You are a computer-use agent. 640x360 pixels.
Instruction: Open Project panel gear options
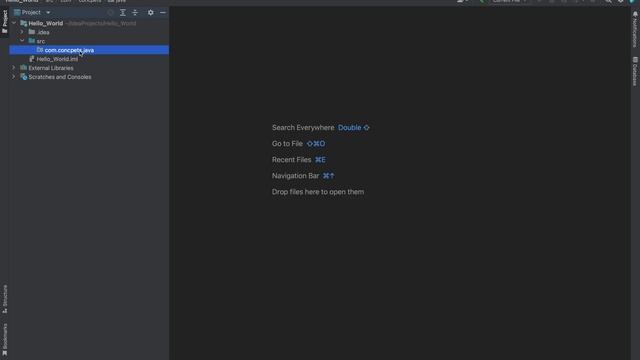tap(151, 13)
